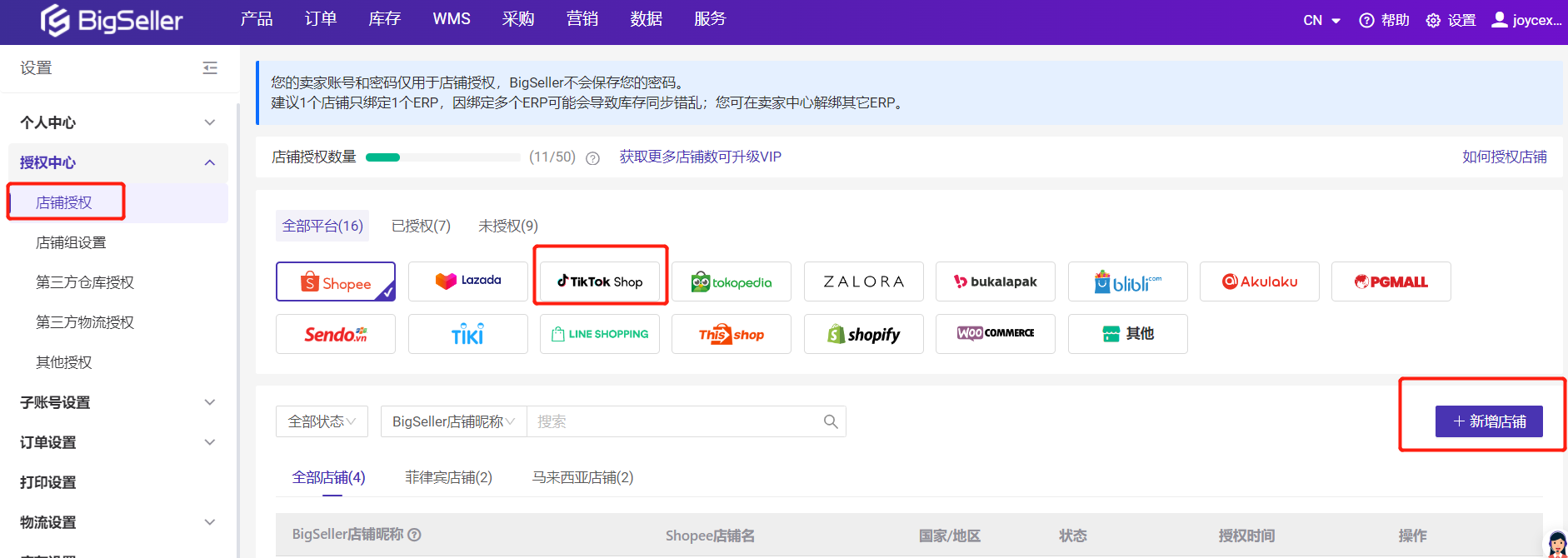Open the CN language dropdown
The image size is (1568, 558).
[1321, 21]
